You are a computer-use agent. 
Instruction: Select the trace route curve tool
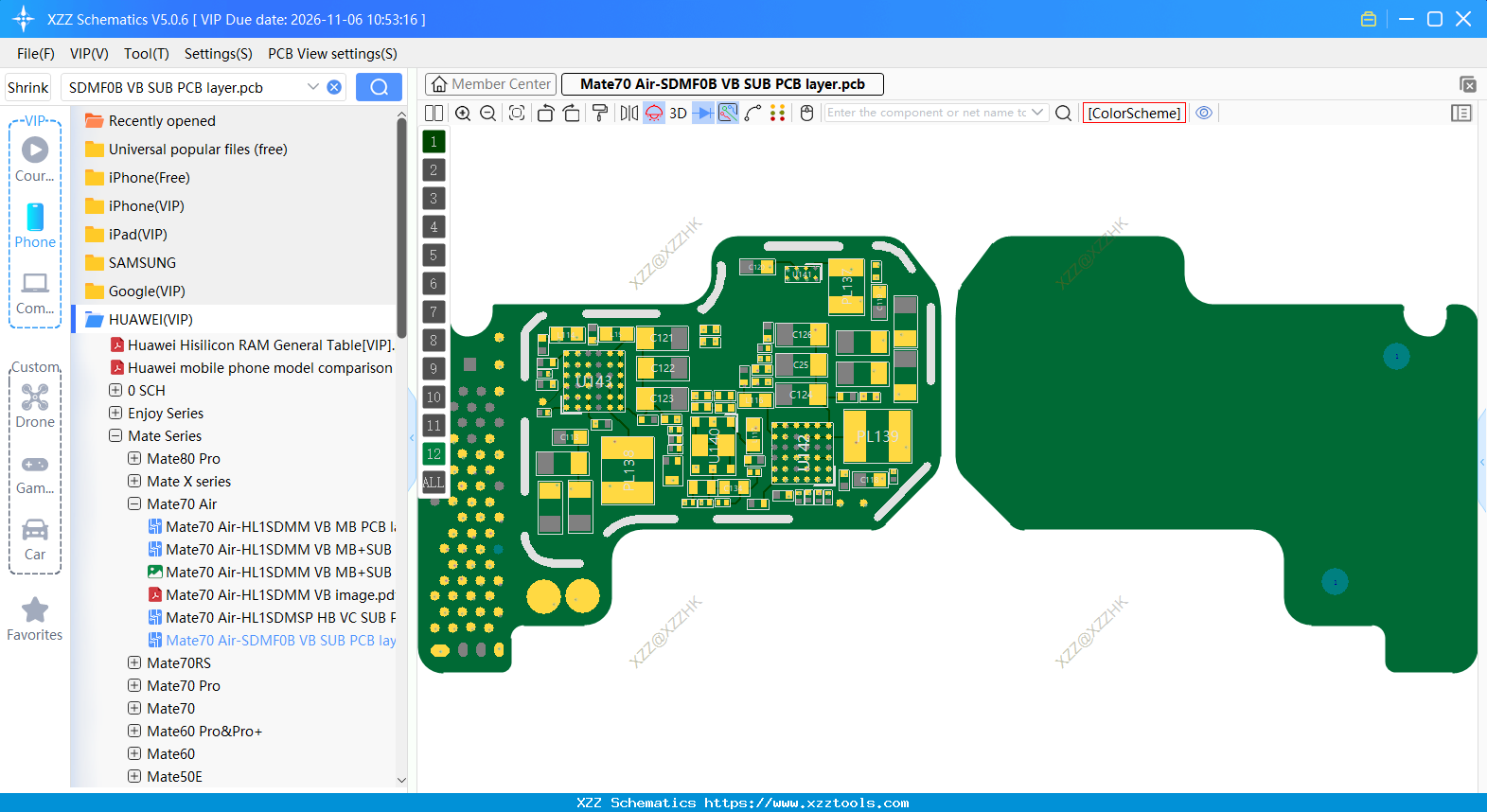(753, 113)
